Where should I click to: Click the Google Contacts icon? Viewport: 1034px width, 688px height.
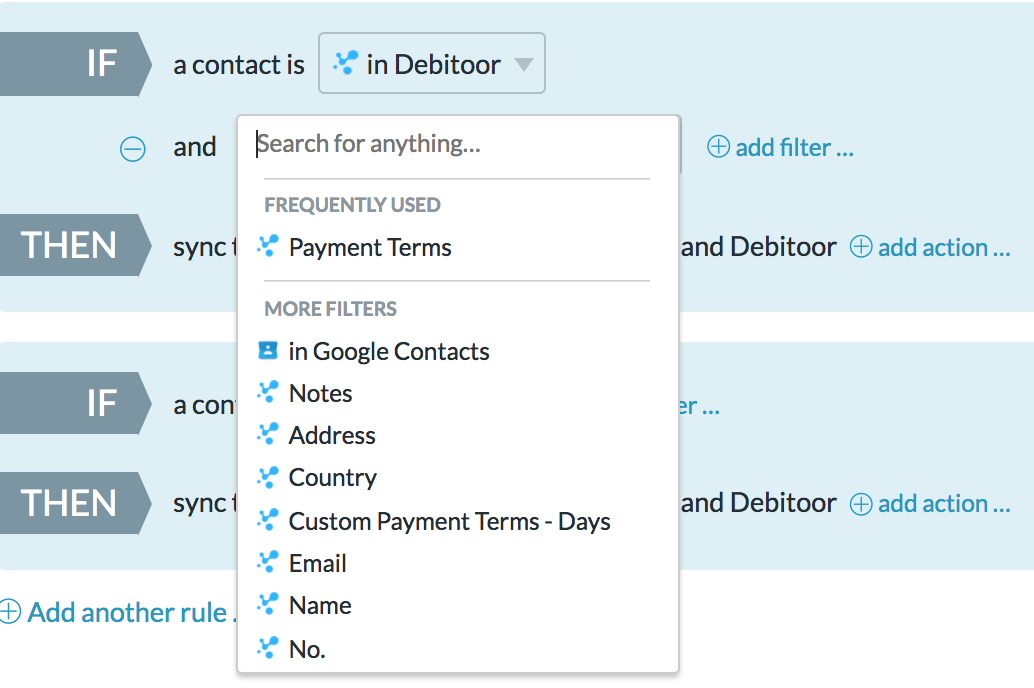point(268,350)
